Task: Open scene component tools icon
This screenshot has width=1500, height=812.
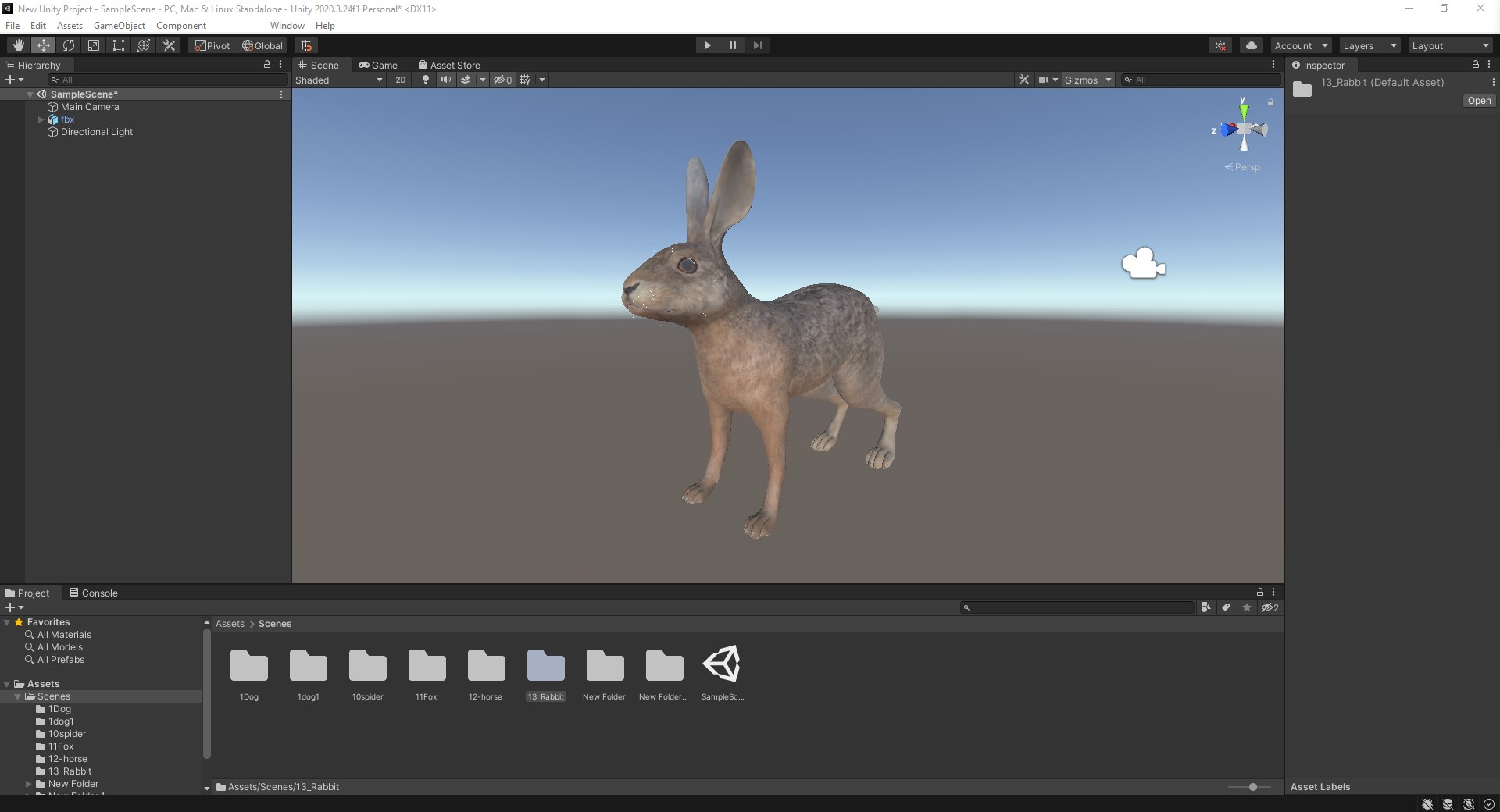Action: click(x=1023, y=80)
